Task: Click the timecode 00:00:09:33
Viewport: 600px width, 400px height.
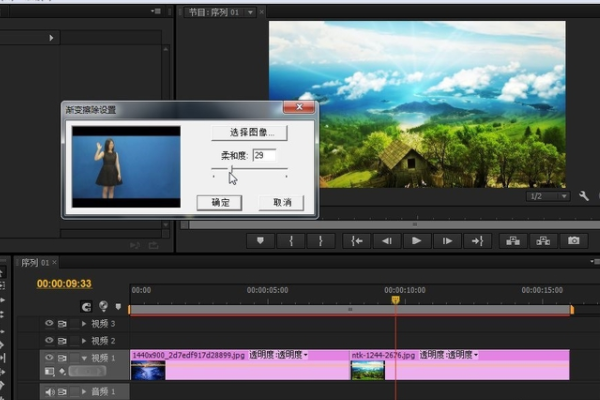Action: pos(64,284)
